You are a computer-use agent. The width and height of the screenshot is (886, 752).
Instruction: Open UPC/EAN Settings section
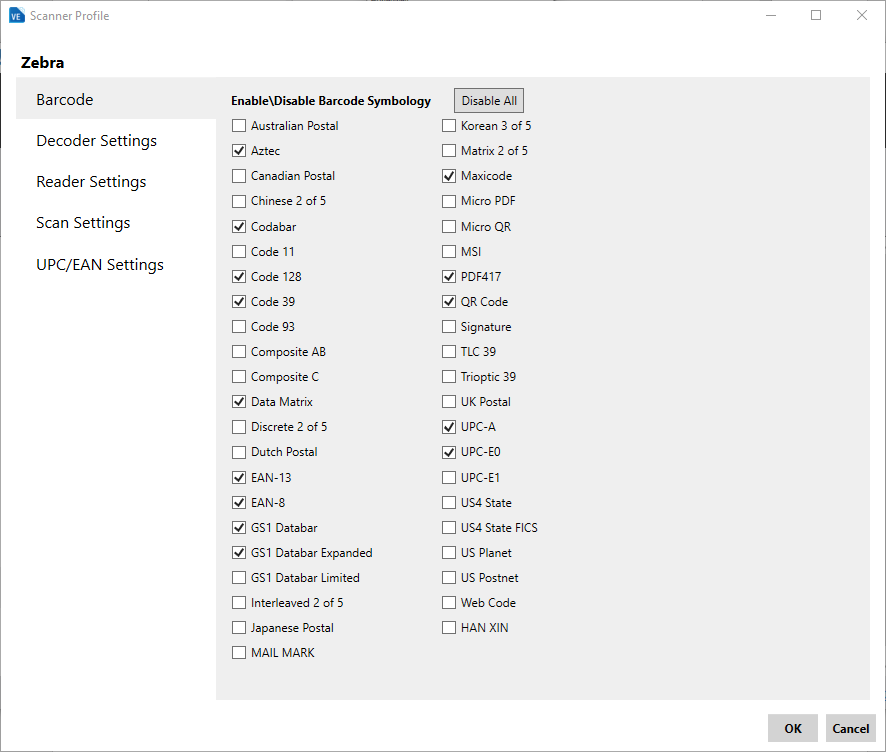pyautogui.click(x=100, y=264)
